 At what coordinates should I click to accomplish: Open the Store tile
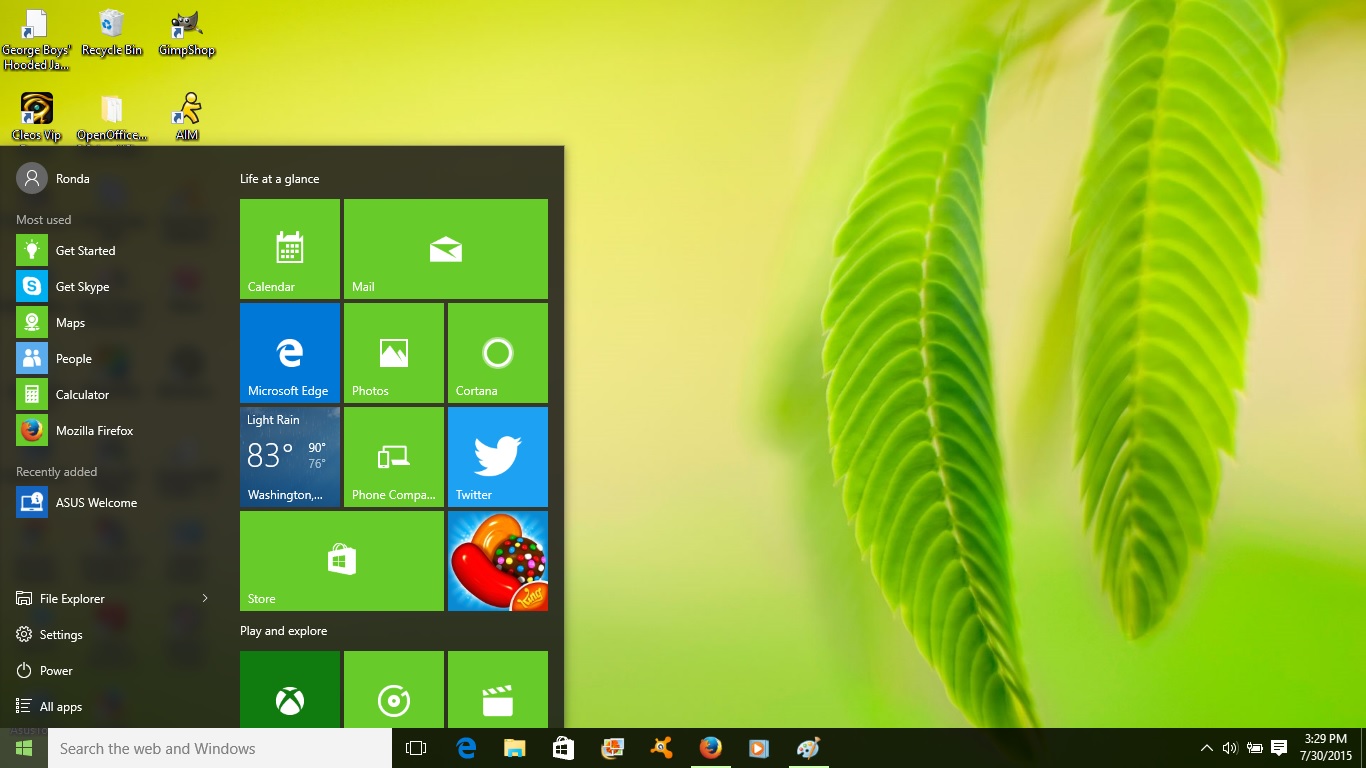(341, 560)
